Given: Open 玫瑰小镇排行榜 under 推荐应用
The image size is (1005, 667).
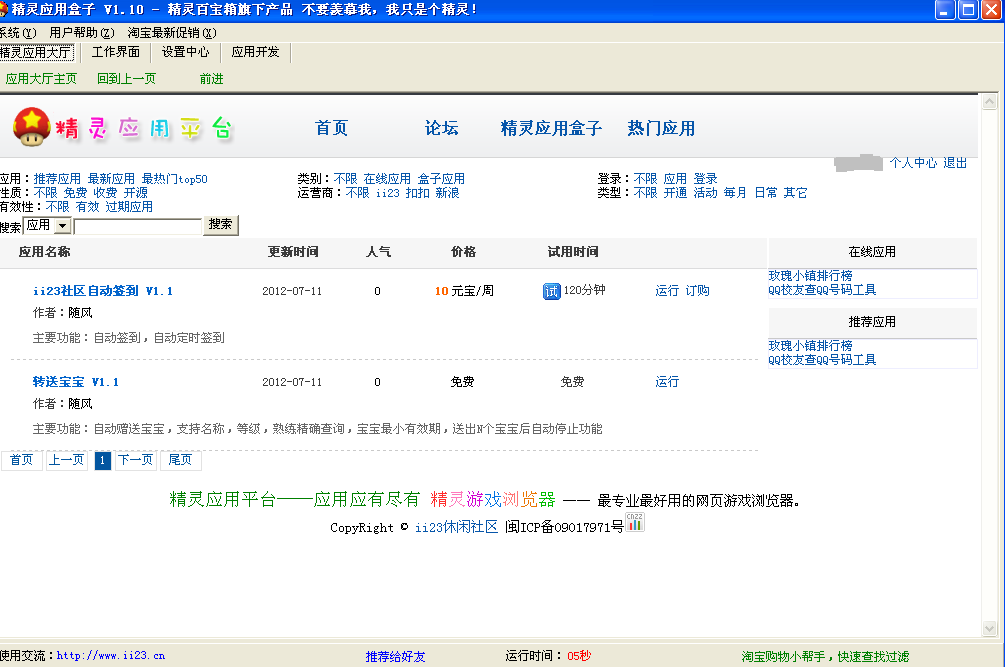Looking at the screenshot, I should tap(810, 345).
